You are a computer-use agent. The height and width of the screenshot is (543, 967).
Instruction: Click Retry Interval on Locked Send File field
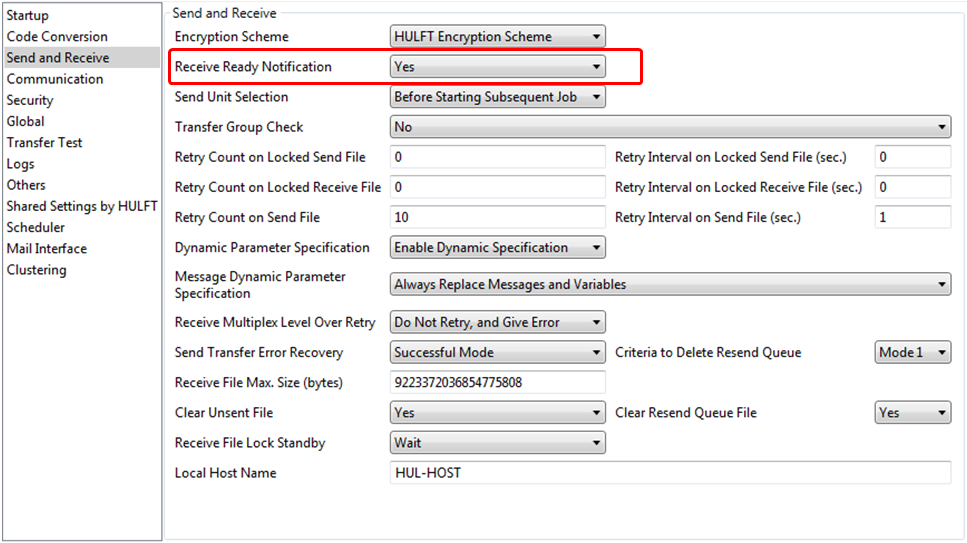pos(912,157)
